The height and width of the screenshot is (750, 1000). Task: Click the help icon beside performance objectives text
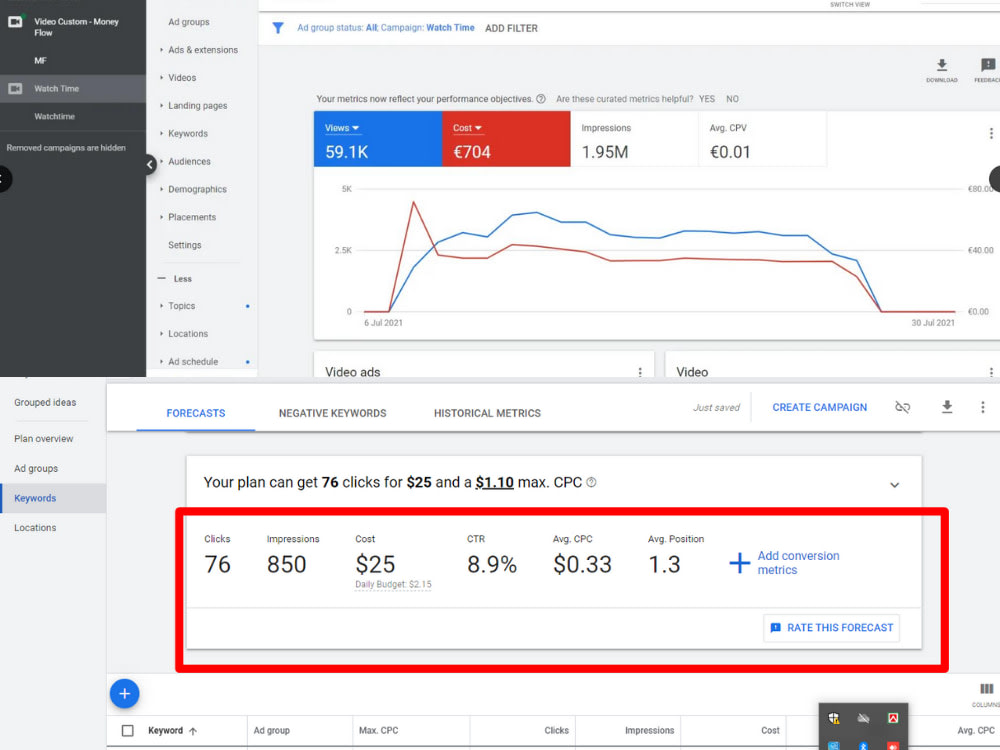point(541,99)
